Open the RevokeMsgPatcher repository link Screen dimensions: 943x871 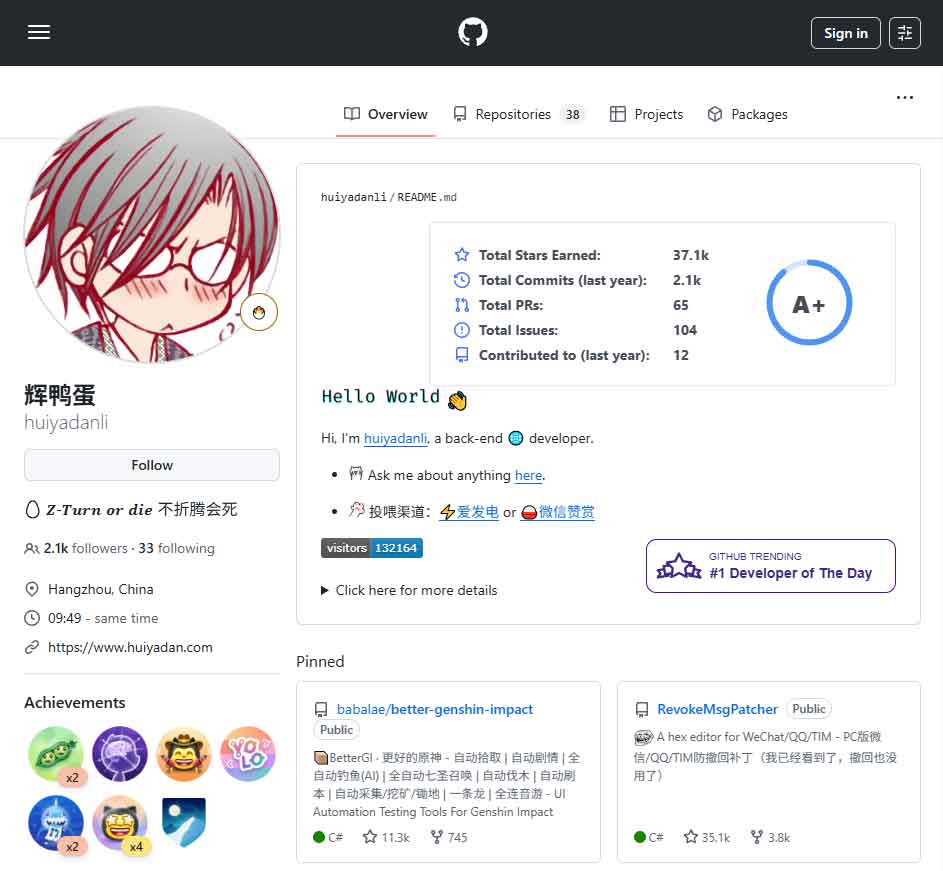[x=717, y=709]
